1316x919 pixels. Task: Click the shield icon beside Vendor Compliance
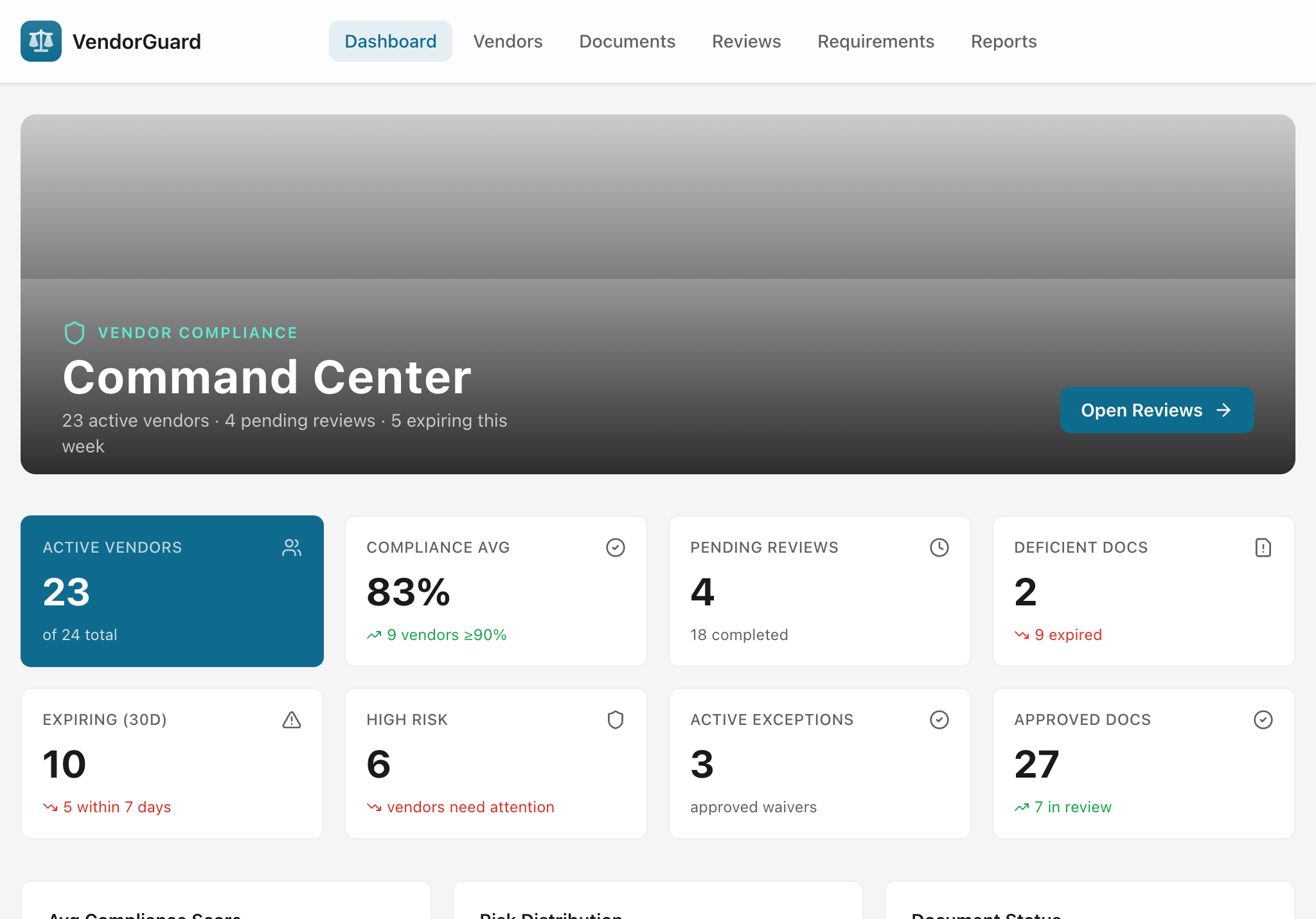(75, 333)
